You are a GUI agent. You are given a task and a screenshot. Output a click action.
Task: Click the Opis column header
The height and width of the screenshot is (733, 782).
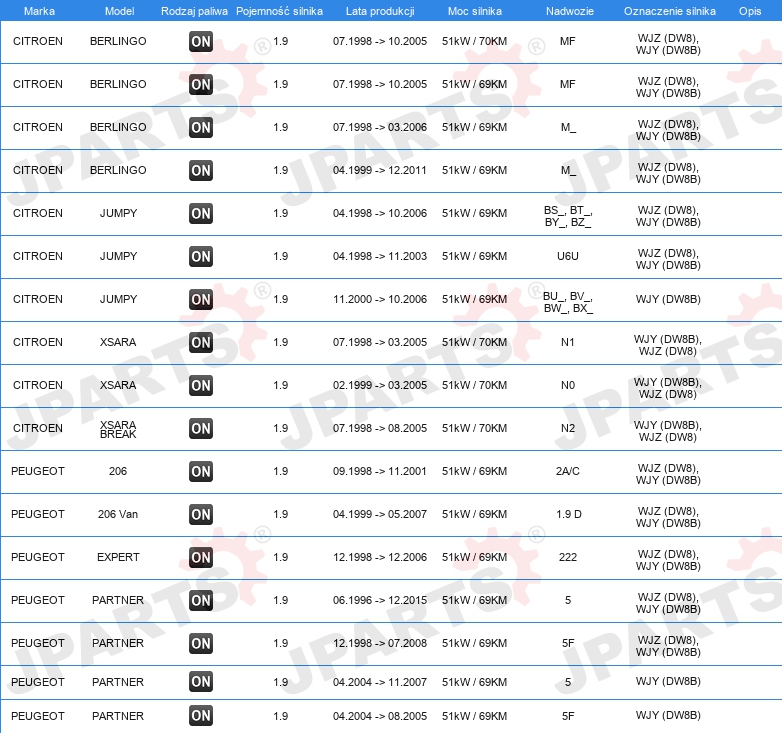tap(750, 11)
